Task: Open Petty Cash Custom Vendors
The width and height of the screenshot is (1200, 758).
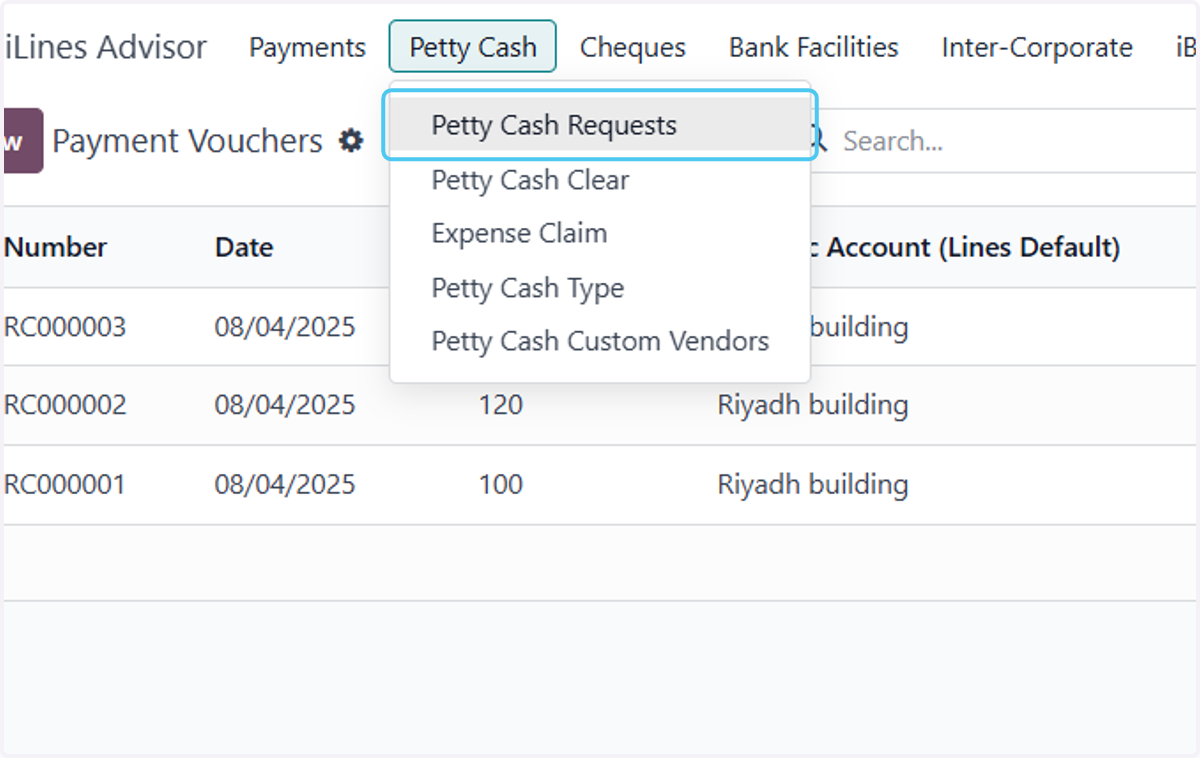Action: [x=600, y=341]
